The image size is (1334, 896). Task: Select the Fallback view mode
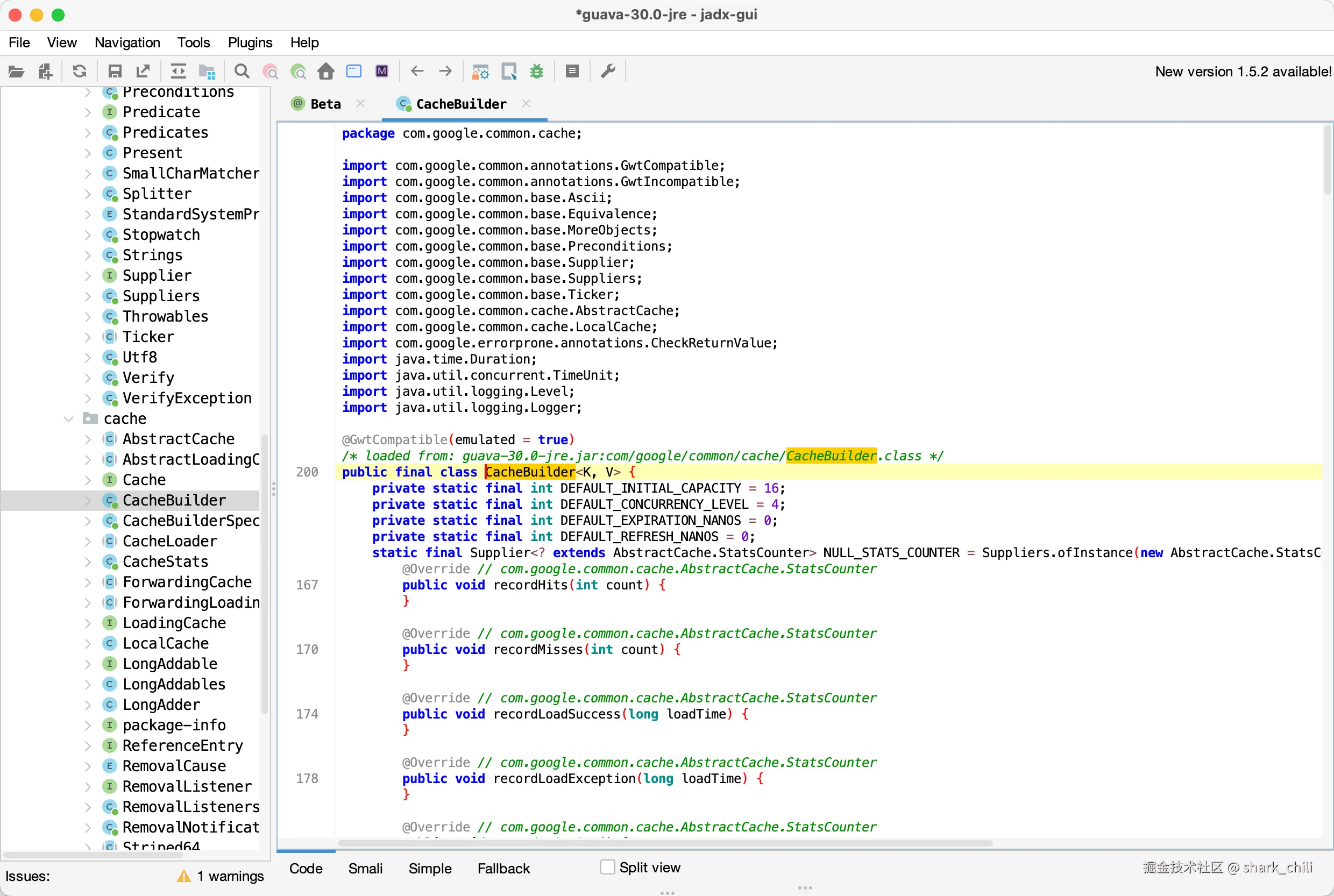[503, 869]
